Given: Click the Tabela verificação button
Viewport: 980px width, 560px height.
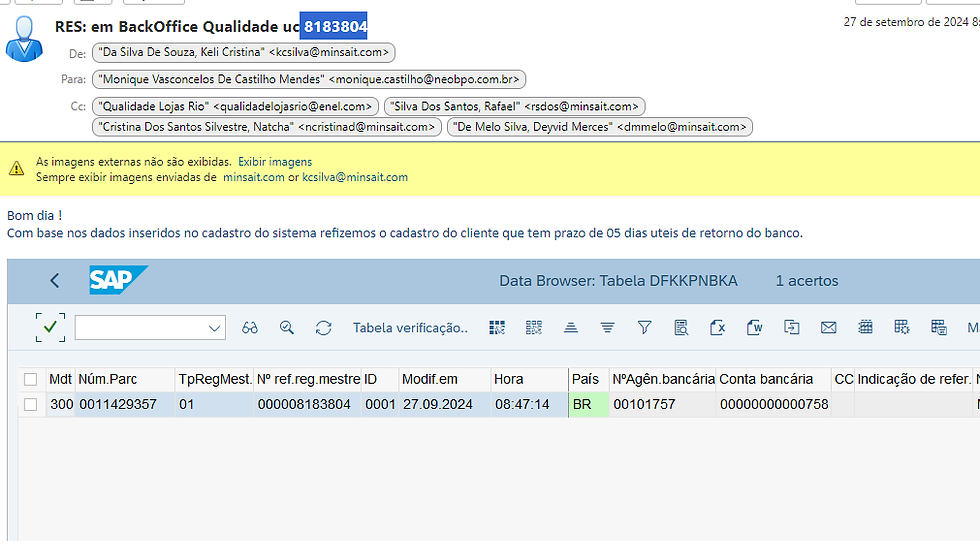Looking at the screenshot, I should tap(410, 328).
